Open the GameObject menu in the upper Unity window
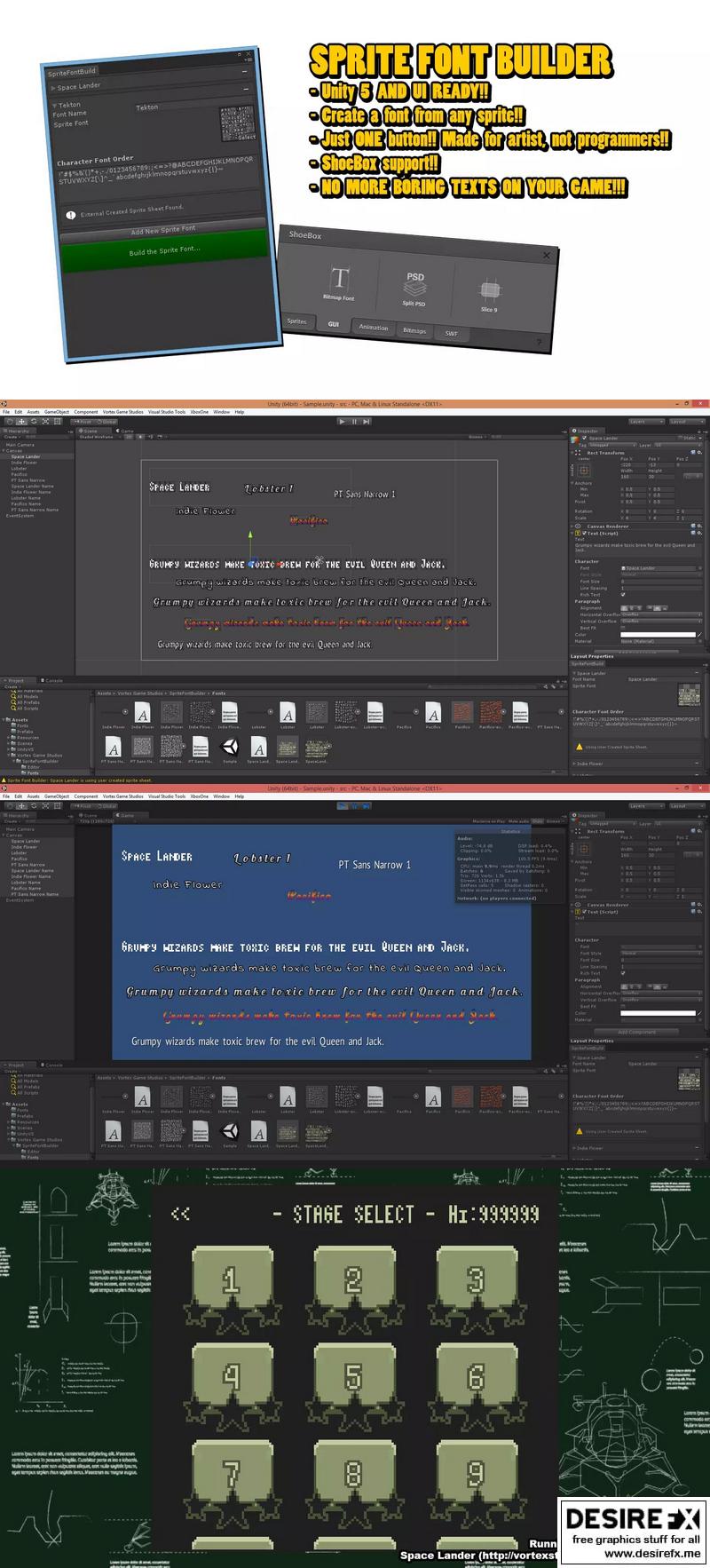 coord(56,412)
